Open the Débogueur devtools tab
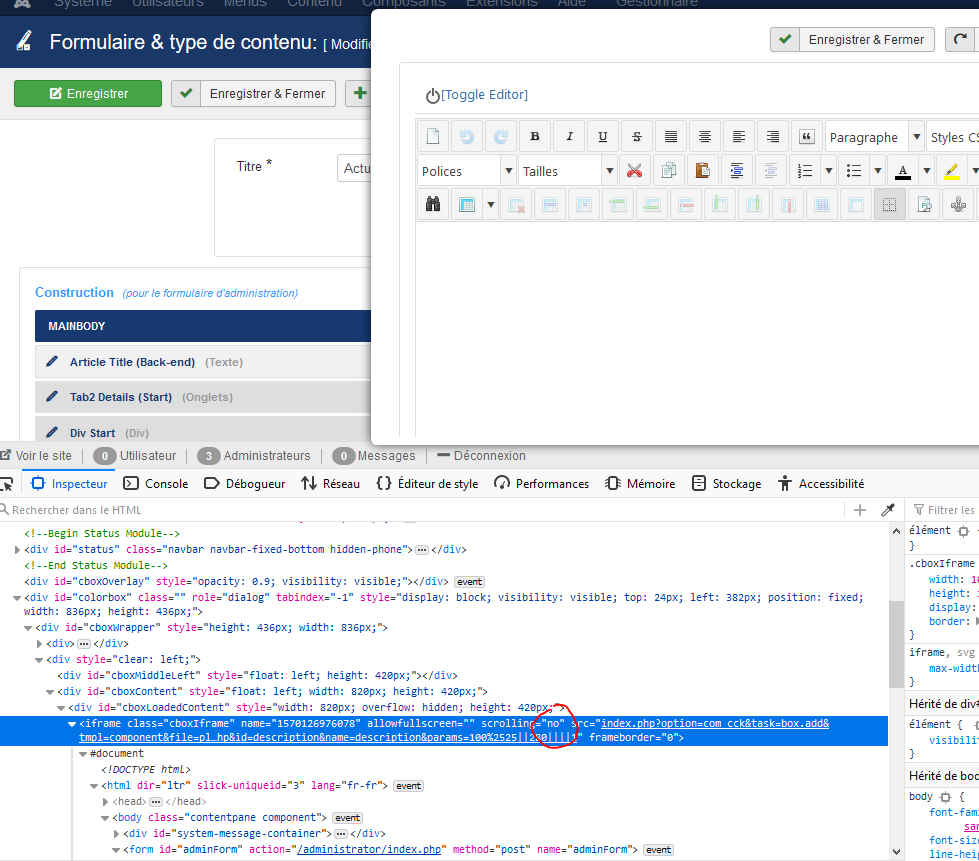 (245, 484)
